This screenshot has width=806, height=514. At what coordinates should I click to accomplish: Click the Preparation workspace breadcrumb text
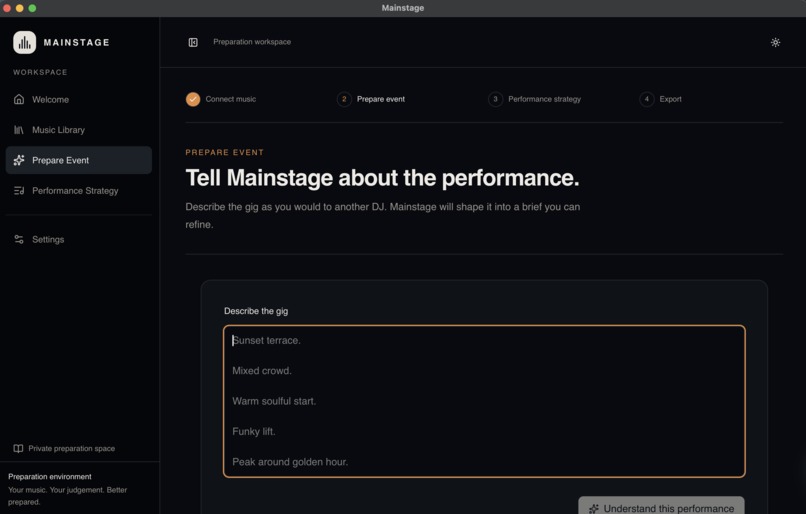pyautogui.click(x=252, y=42)
